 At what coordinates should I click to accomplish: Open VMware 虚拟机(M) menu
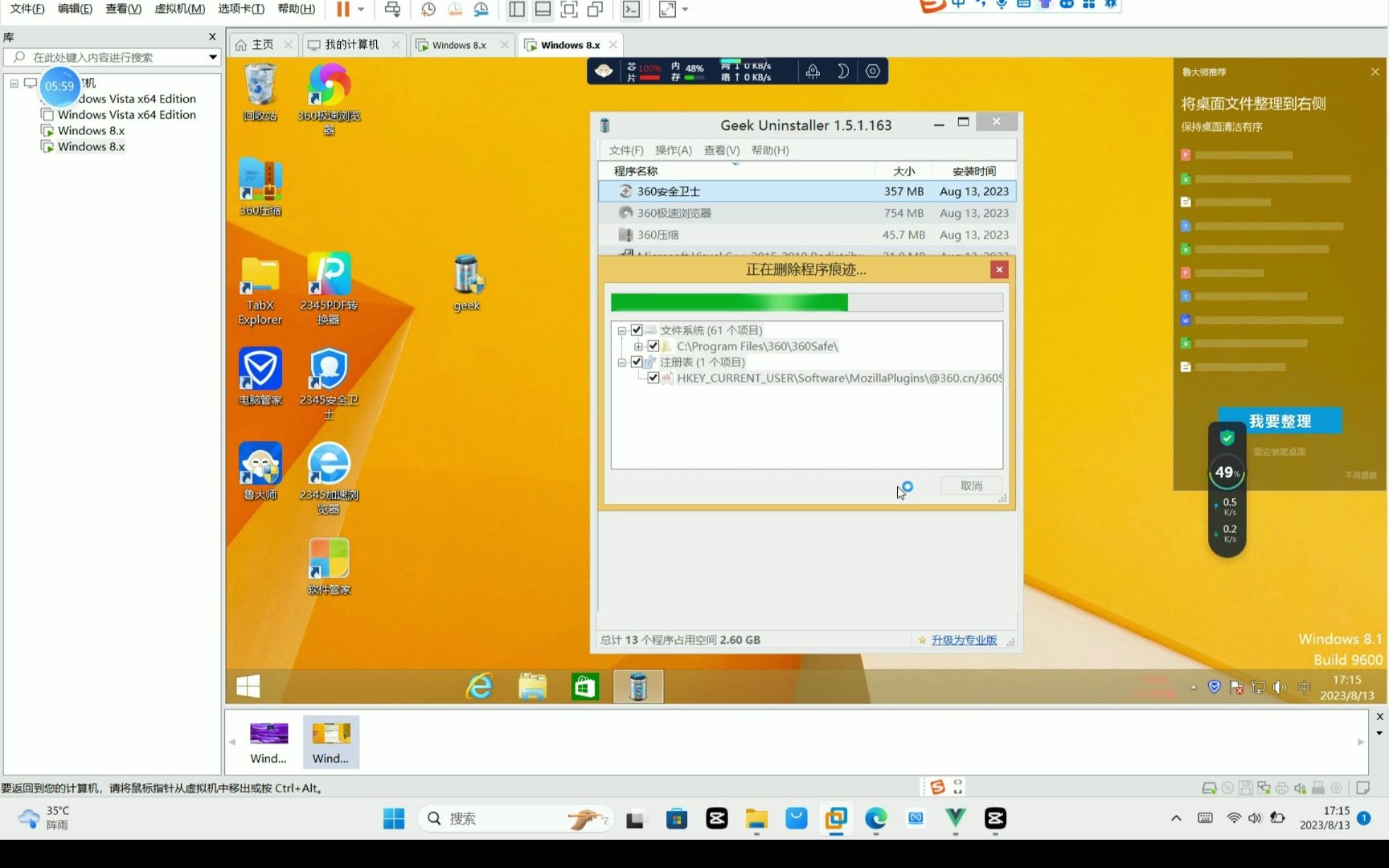point(179,9)
